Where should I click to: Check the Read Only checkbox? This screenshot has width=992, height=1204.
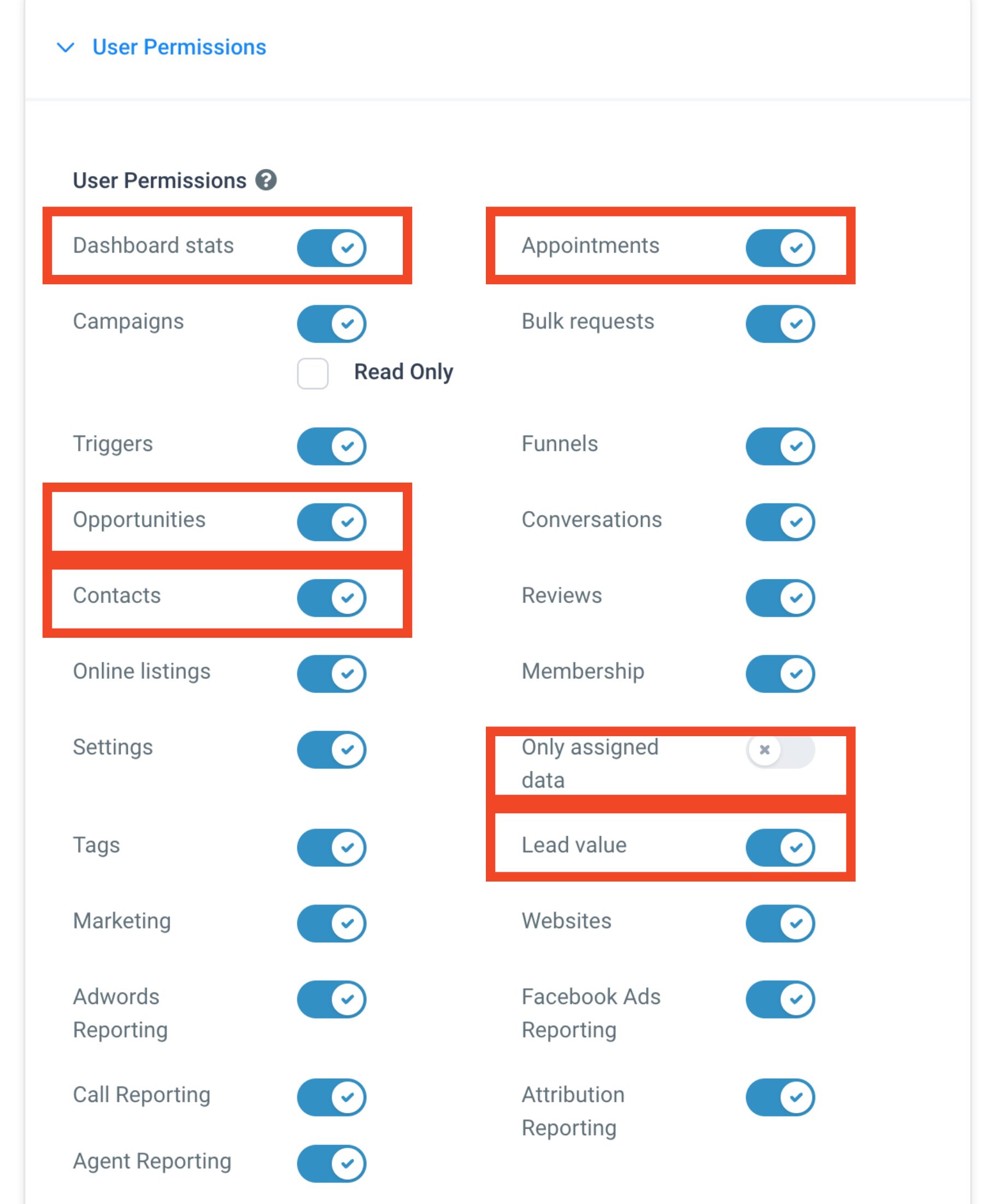click(x=313, y=373)
